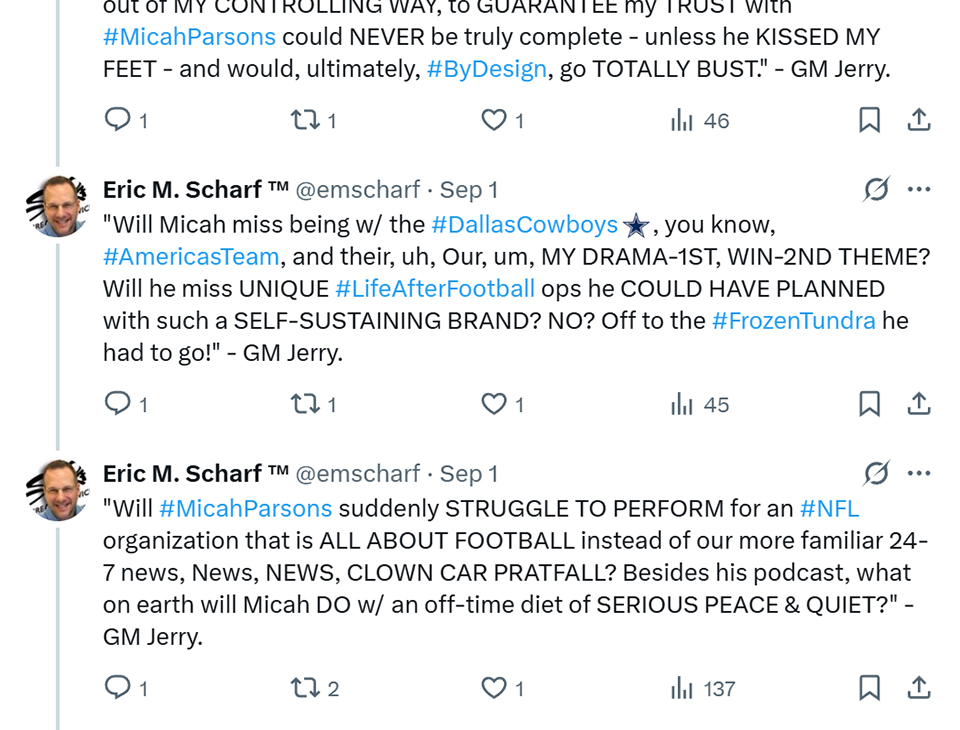Open the #MicahParsons hashtag in the top tweet

click(189, 37)
